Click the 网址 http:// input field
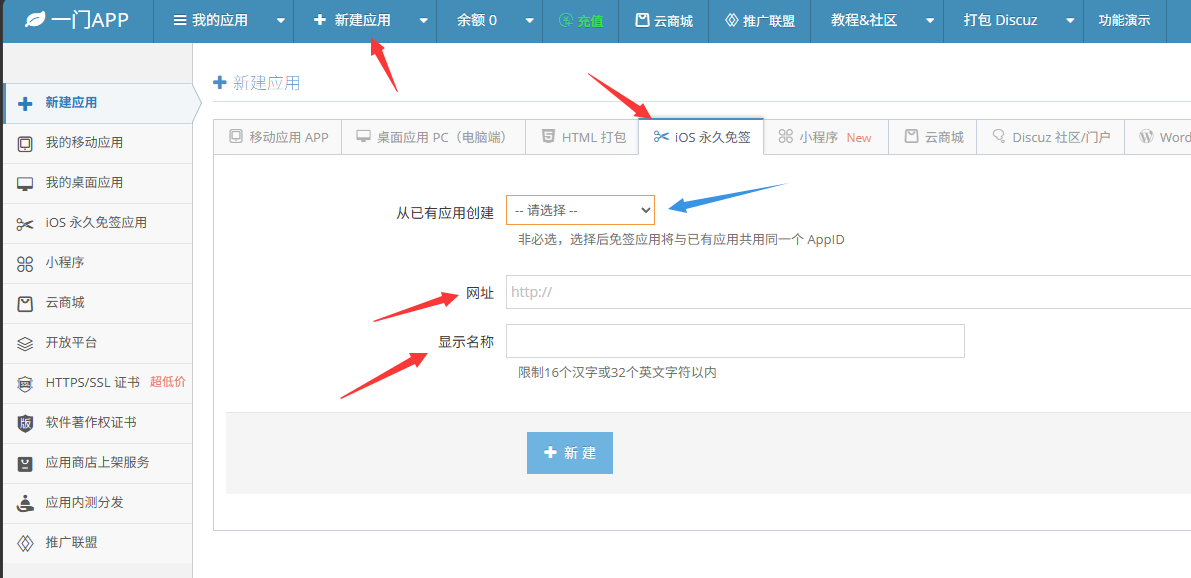 [x=848, y=292]
